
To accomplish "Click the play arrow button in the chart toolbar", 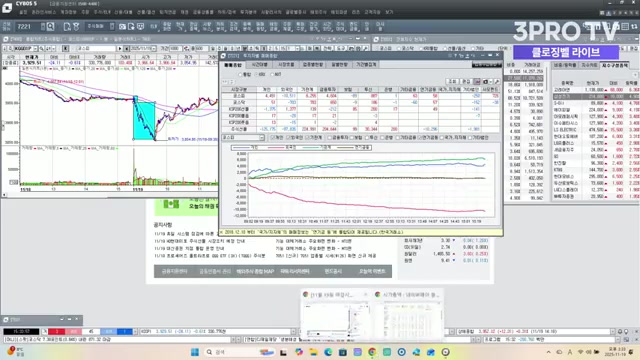I will (120, 49).
